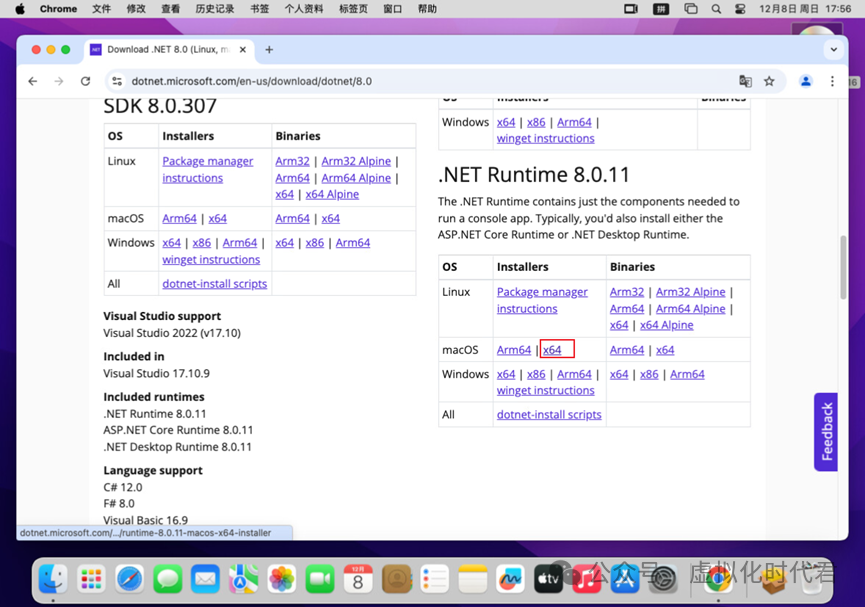Open the 书签 menu

[x=259, y=9]
